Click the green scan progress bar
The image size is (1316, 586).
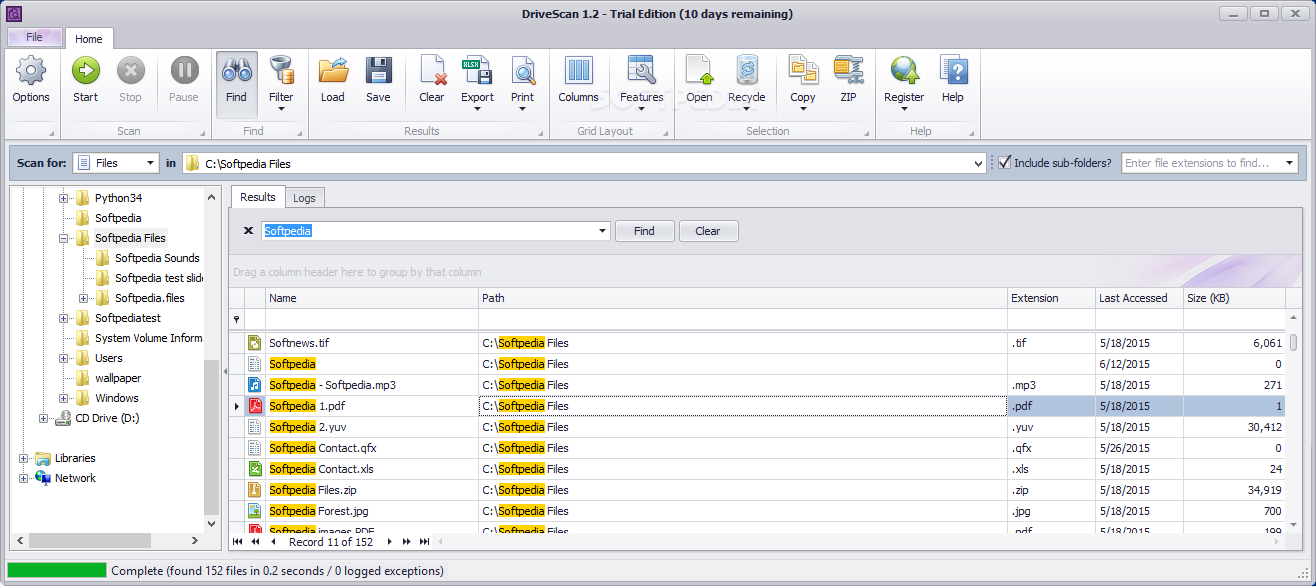(x=56, y=570)
